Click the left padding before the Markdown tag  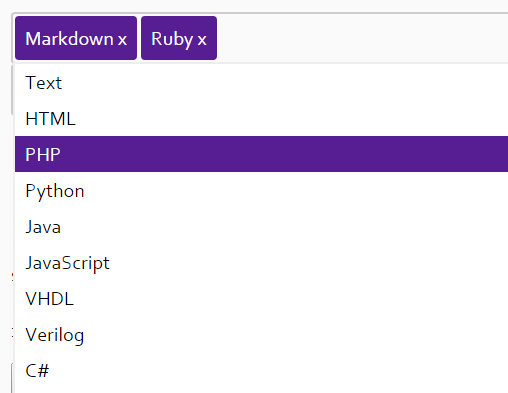coord(14,38)
